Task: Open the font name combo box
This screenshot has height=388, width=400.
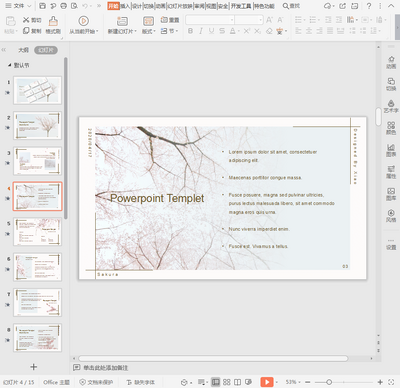Action: (210, 20)
